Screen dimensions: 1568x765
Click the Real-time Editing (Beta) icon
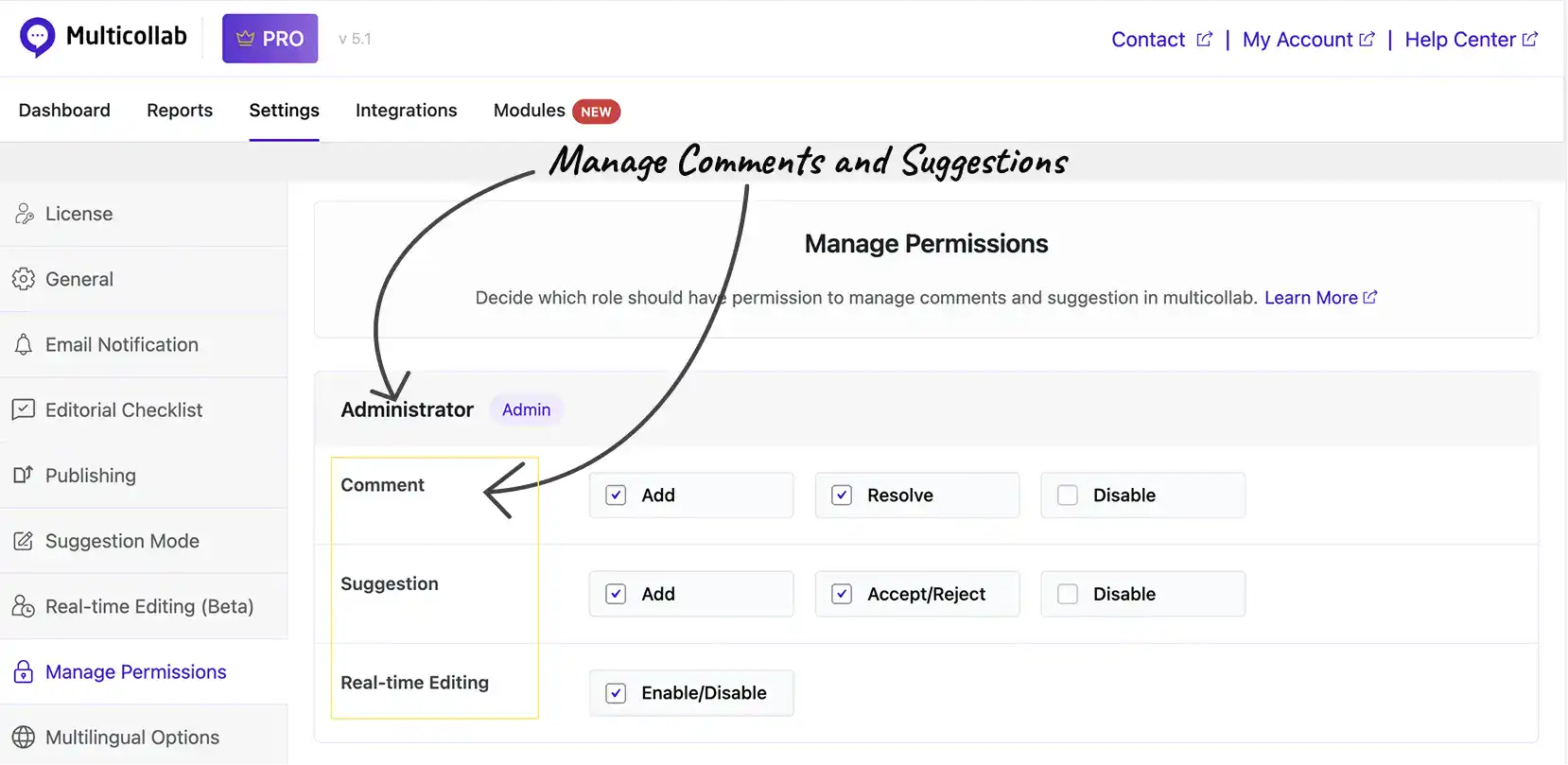(x=24, y=606)
